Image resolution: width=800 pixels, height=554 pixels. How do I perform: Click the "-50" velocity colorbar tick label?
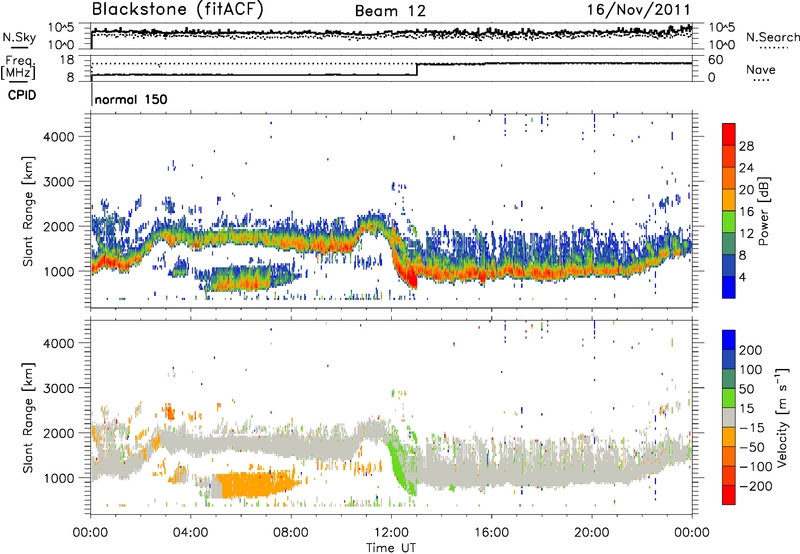click(752, 447)
